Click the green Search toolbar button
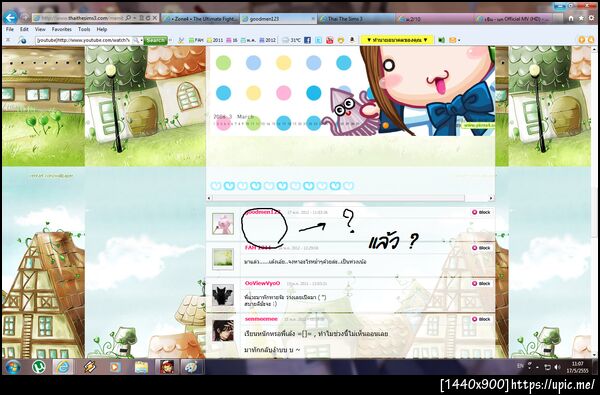 click(156, 40)
